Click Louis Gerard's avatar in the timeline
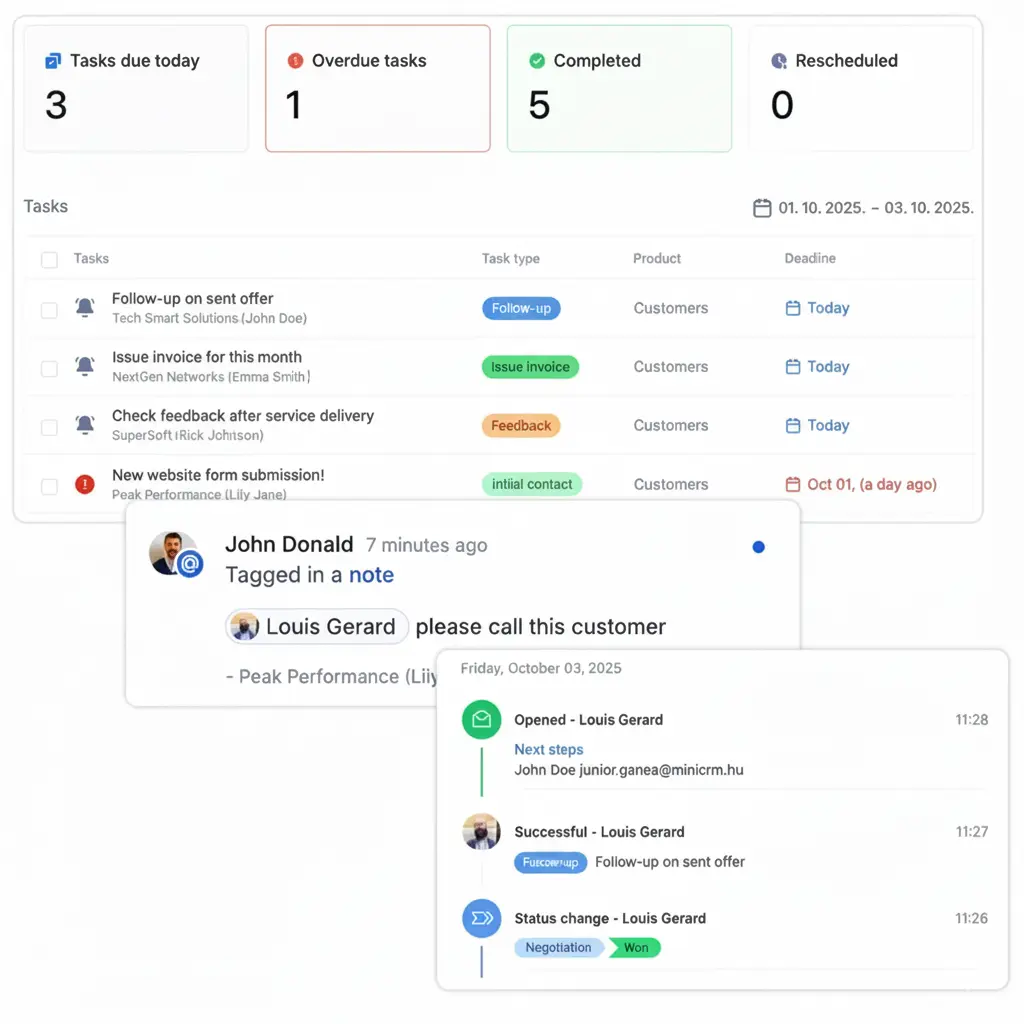 (481, 831)
